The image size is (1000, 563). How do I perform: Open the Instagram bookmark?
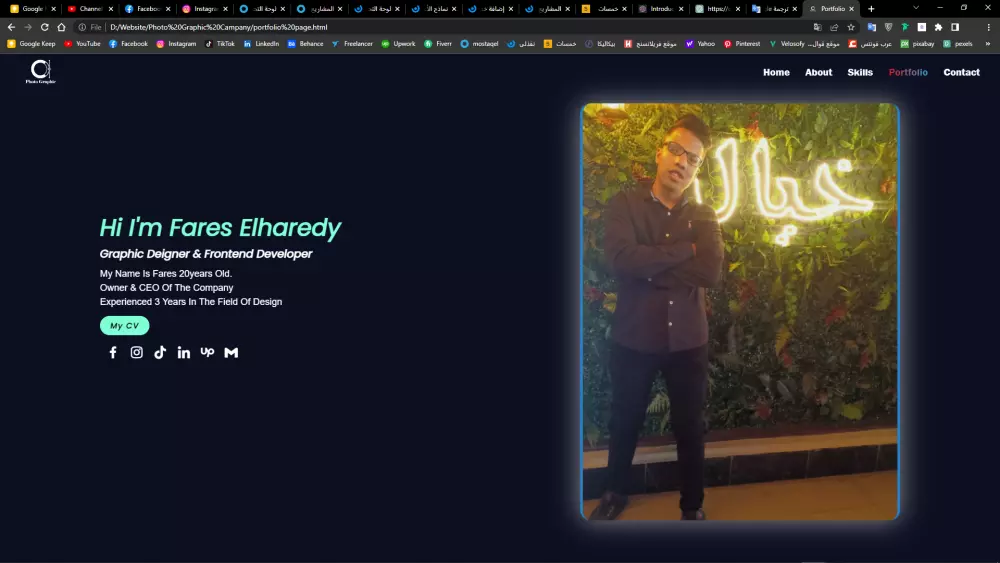[x=176, y=44]
